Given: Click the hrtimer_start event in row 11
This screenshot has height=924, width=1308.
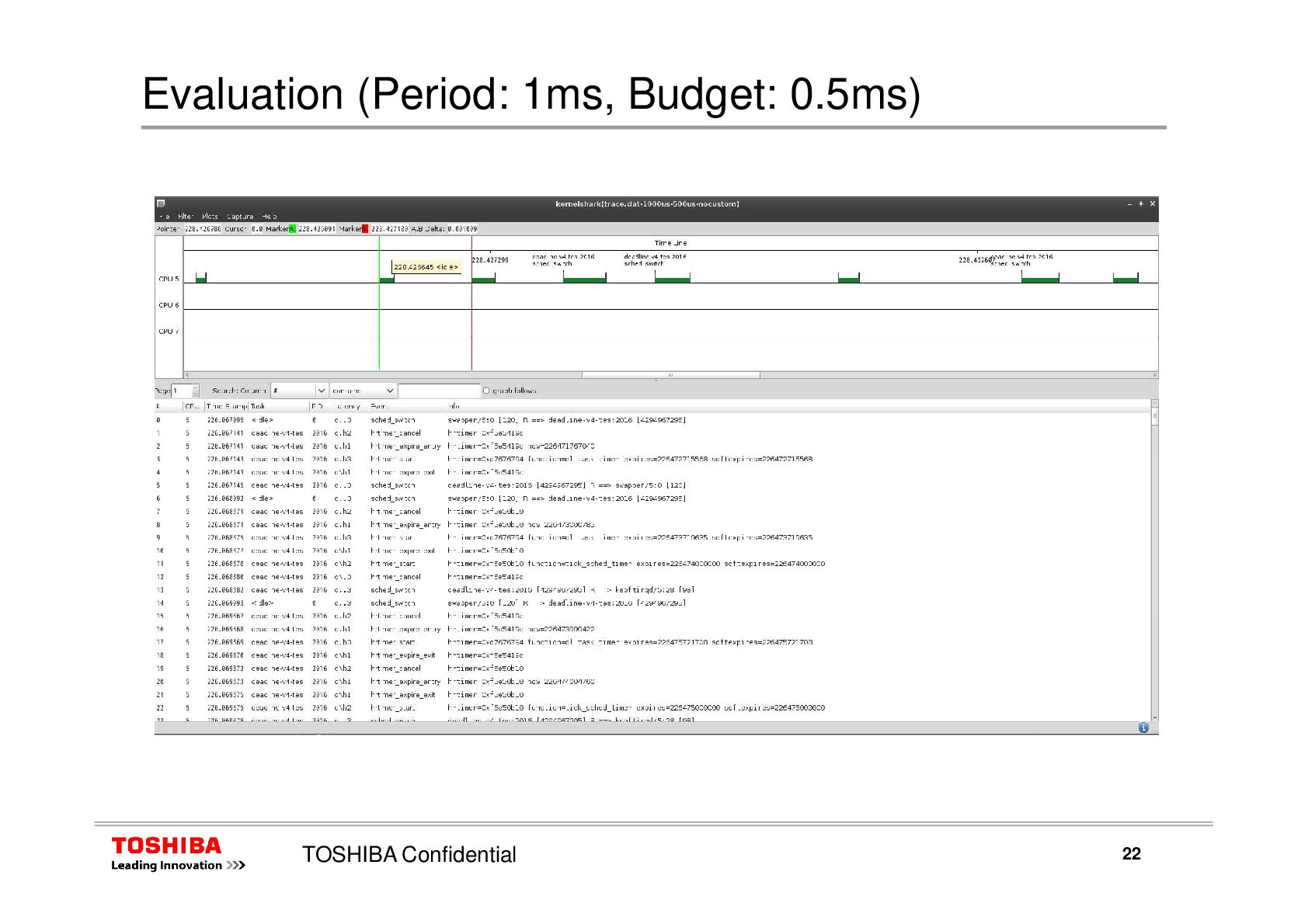Looking at the screenshot, I should 392,564.
